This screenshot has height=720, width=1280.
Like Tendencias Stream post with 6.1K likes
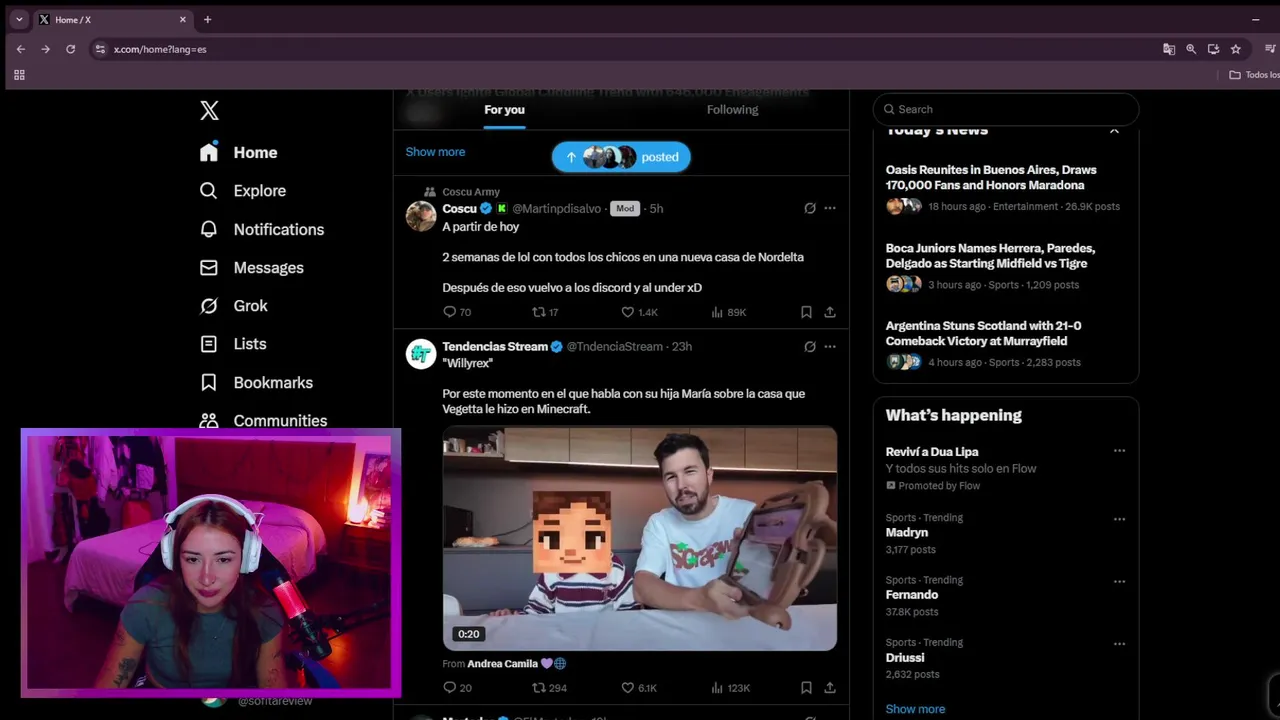tap(639, 687)
